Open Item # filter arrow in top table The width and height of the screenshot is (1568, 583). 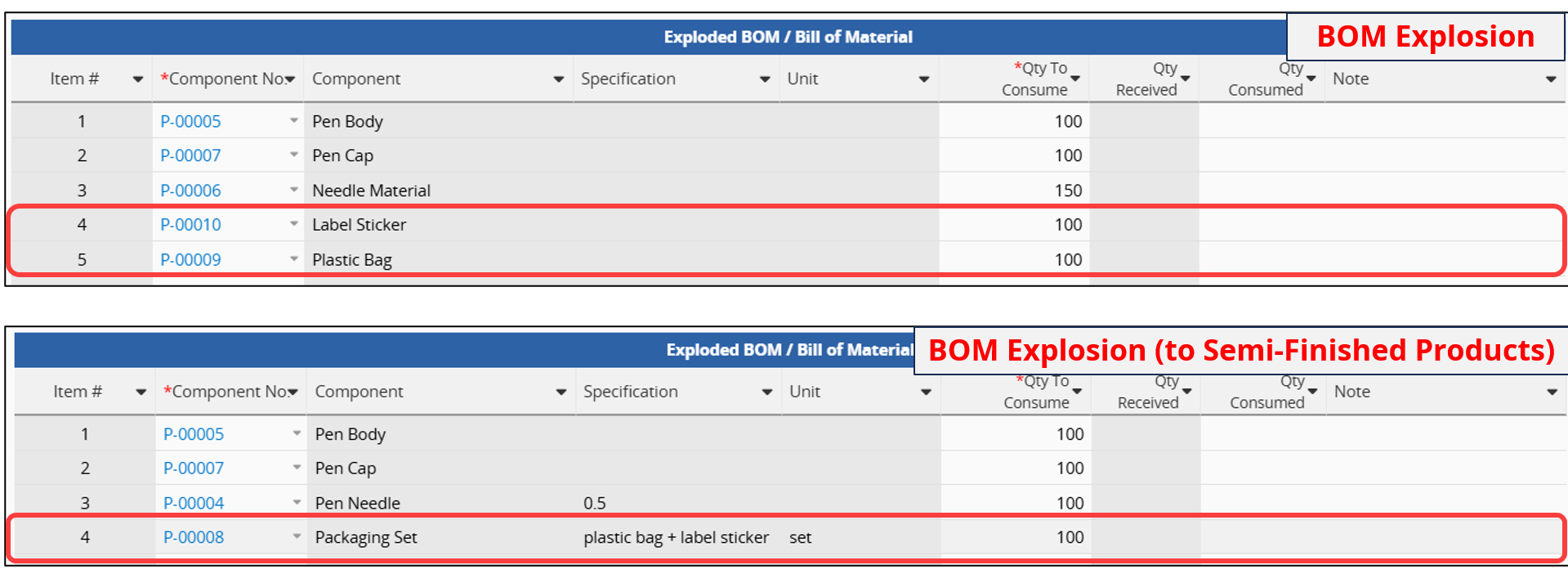[137, 79]
